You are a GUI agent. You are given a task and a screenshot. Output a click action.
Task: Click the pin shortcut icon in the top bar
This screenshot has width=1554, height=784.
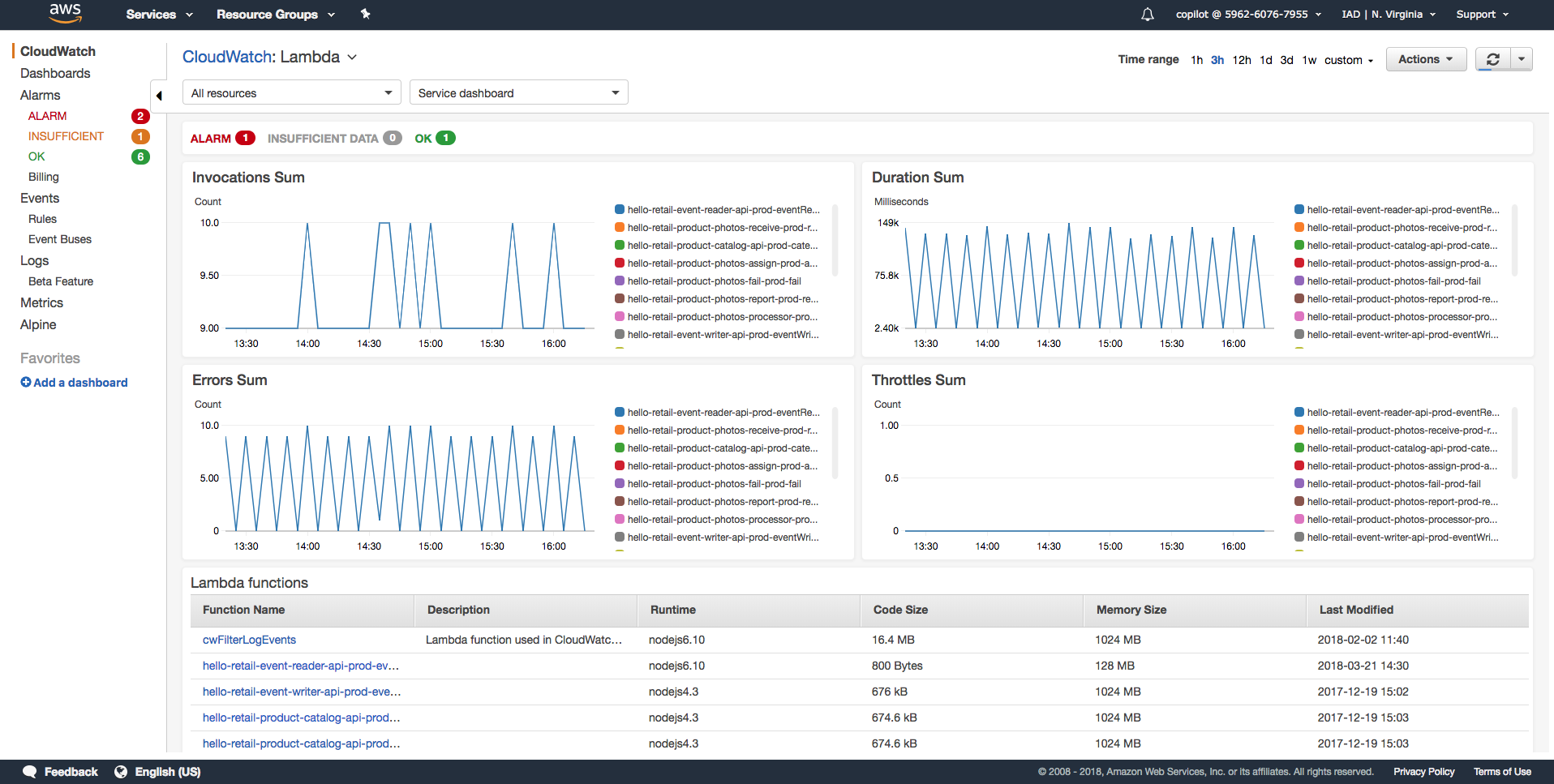pyautogui.click(x=366, y=14)
